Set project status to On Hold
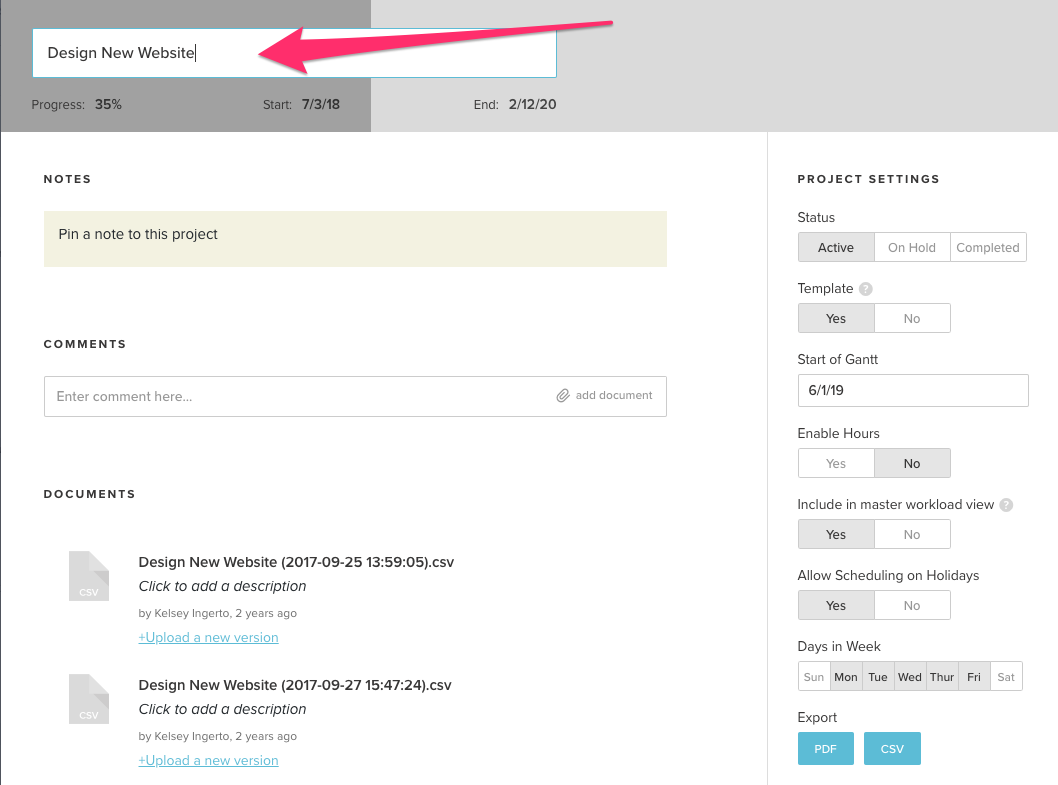The height and width of the screenshot is (785, 1058). tap(911, 247)
